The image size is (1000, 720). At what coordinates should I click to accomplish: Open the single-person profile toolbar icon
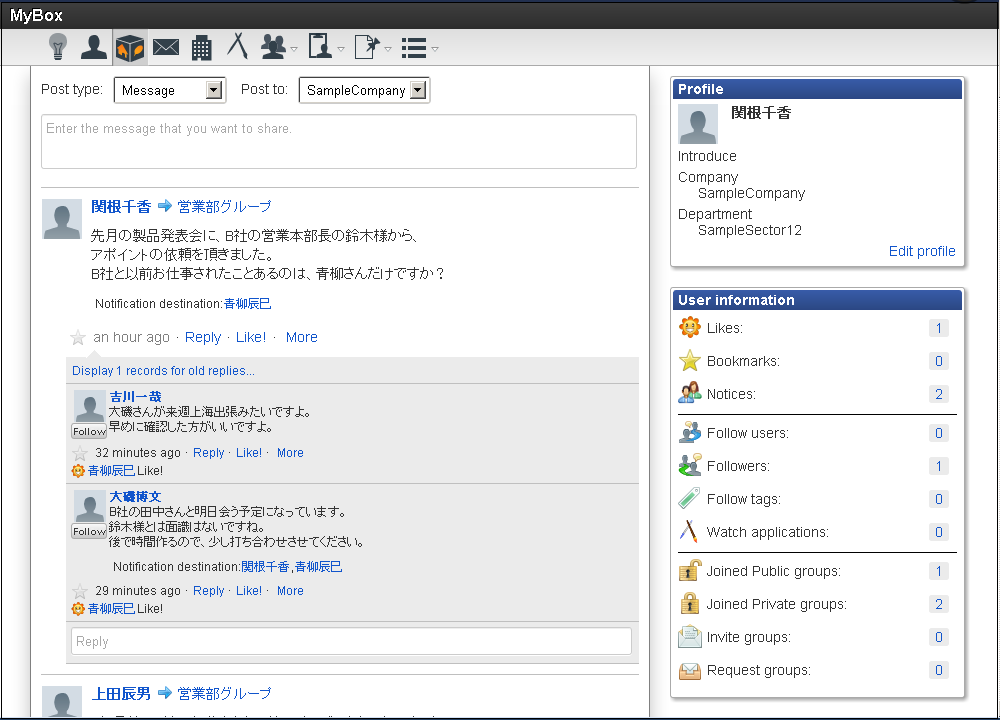(x=93, y=47)
